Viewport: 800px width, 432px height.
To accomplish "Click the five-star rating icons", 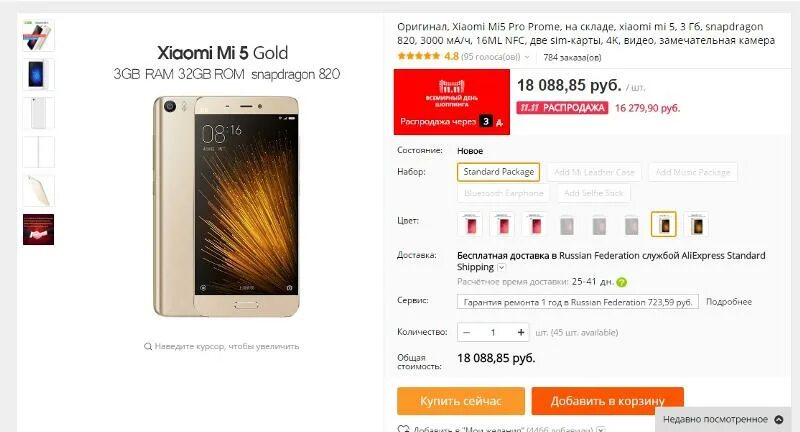I will pos(418,56).
